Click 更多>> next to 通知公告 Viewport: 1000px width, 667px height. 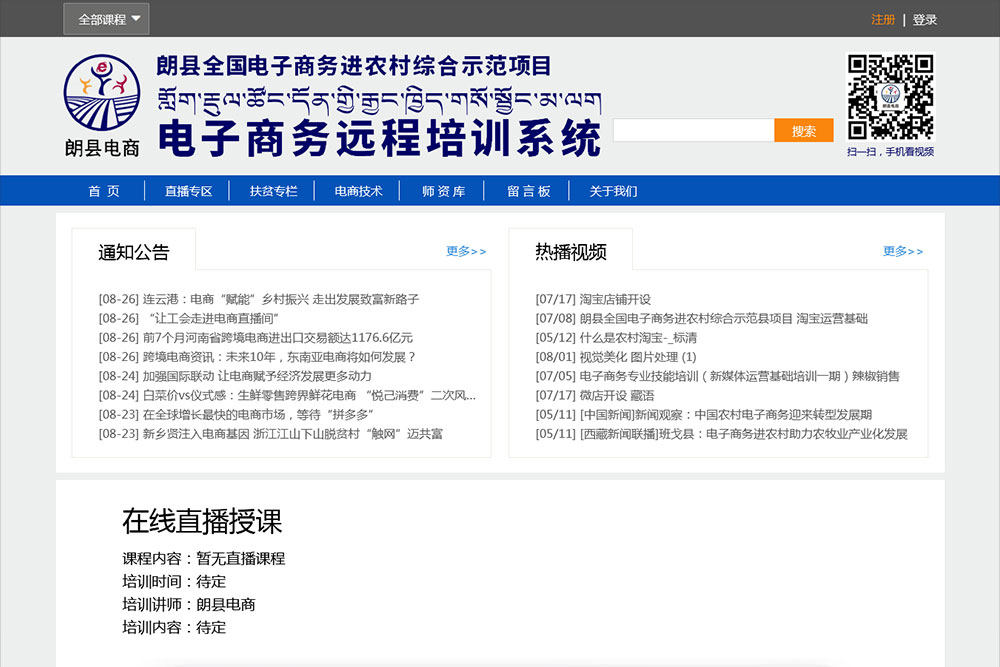(466, 251)
